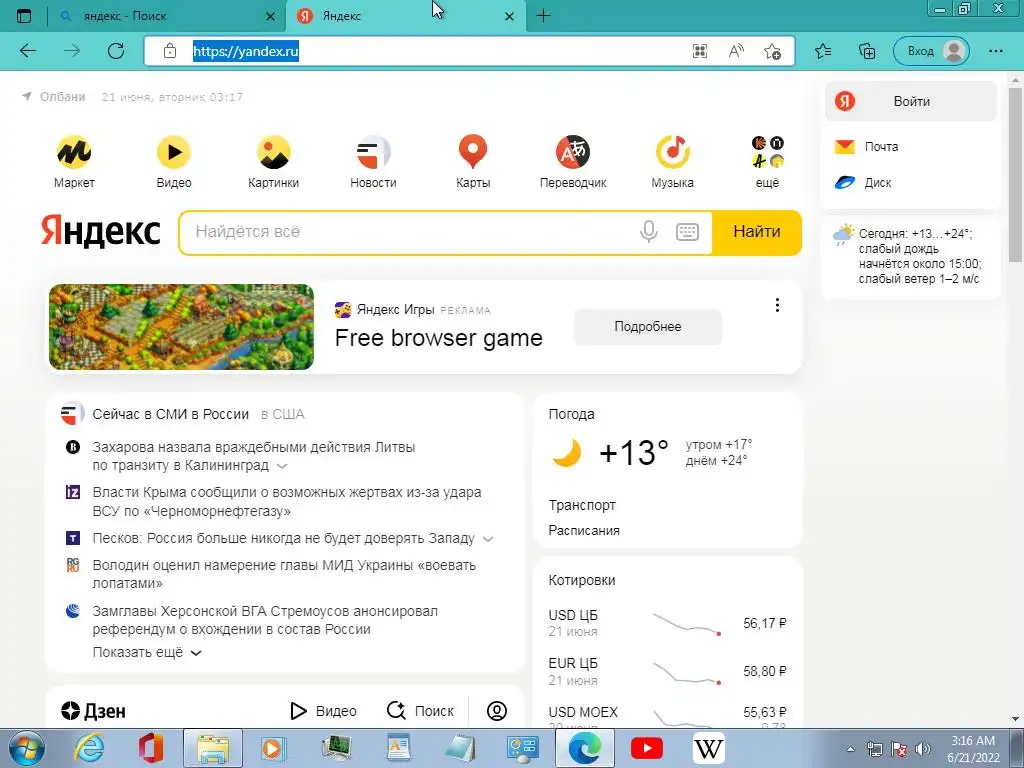Open the Новости service icon
Image resolution: width=1024 pixels, height=768 pixels.
click(x=373, y=161)
